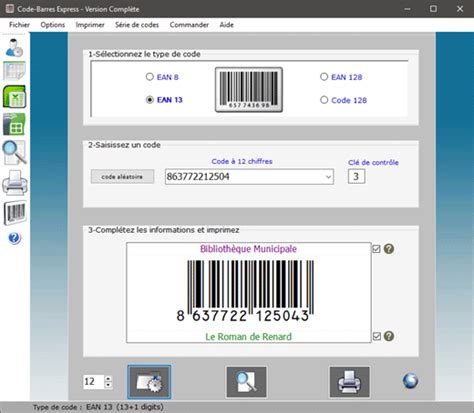Click help icon beside Le Roman de Renard
This screenshot has width=474, height=413.
(389, 336)
